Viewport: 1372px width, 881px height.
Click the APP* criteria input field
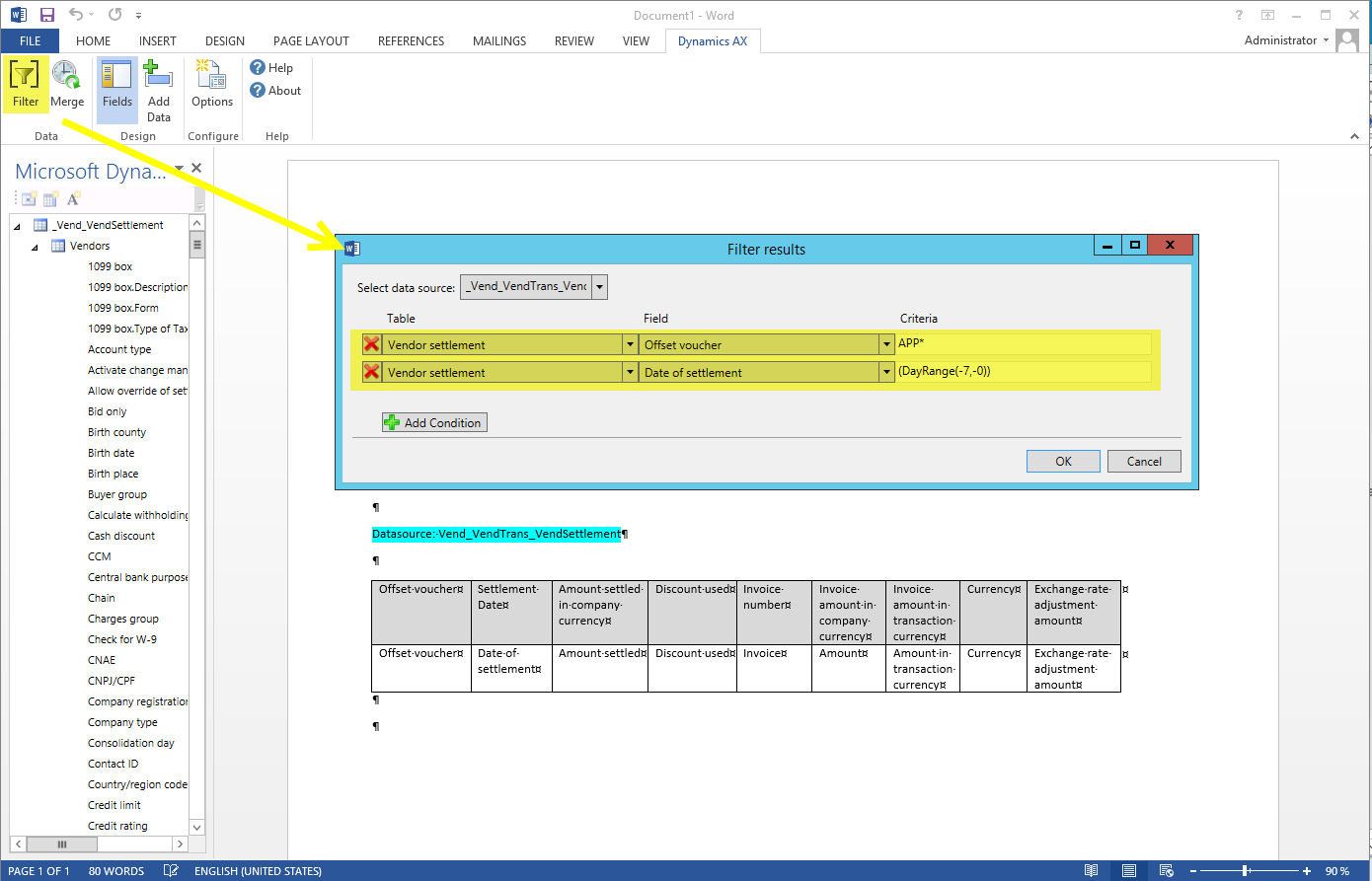click(x=1022, y=344)
